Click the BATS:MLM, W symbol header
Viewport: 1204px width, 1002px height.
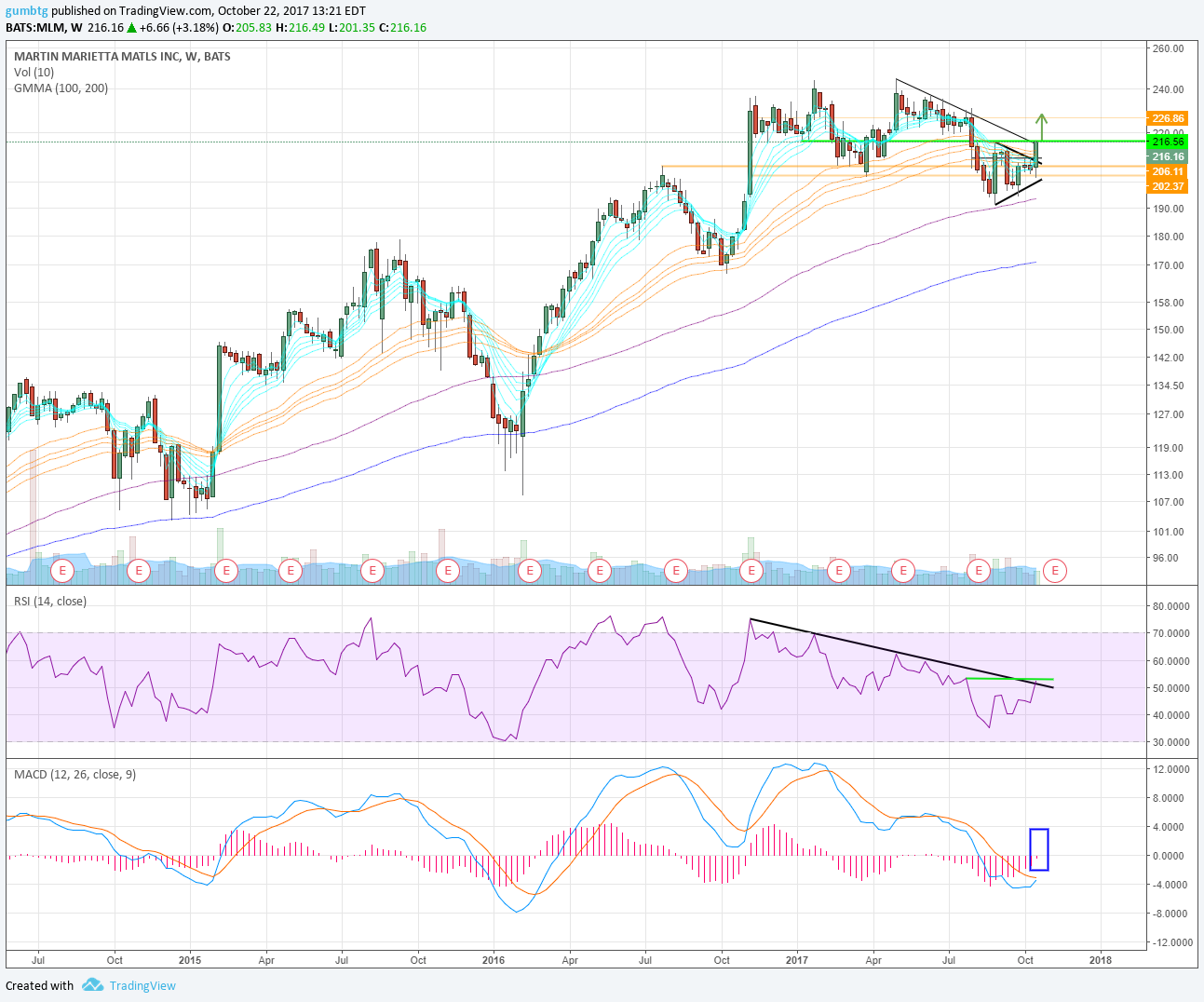click(44, 28)
